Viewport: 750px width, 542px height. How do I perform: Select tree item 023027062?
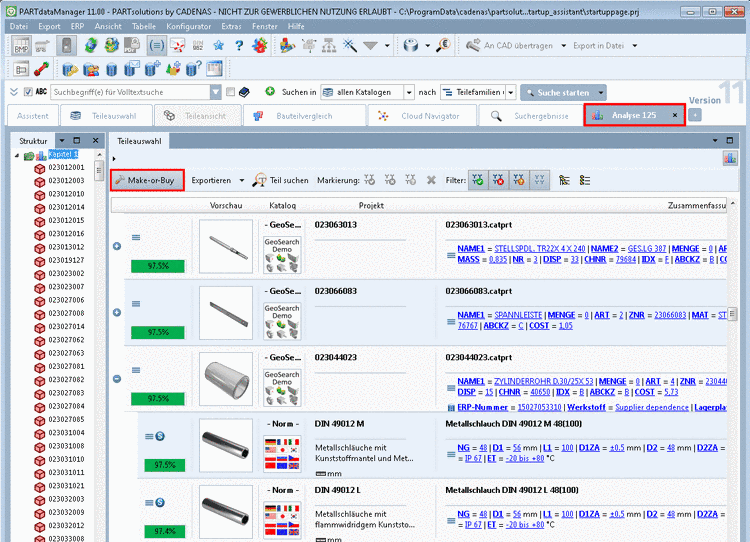[66, 340]
